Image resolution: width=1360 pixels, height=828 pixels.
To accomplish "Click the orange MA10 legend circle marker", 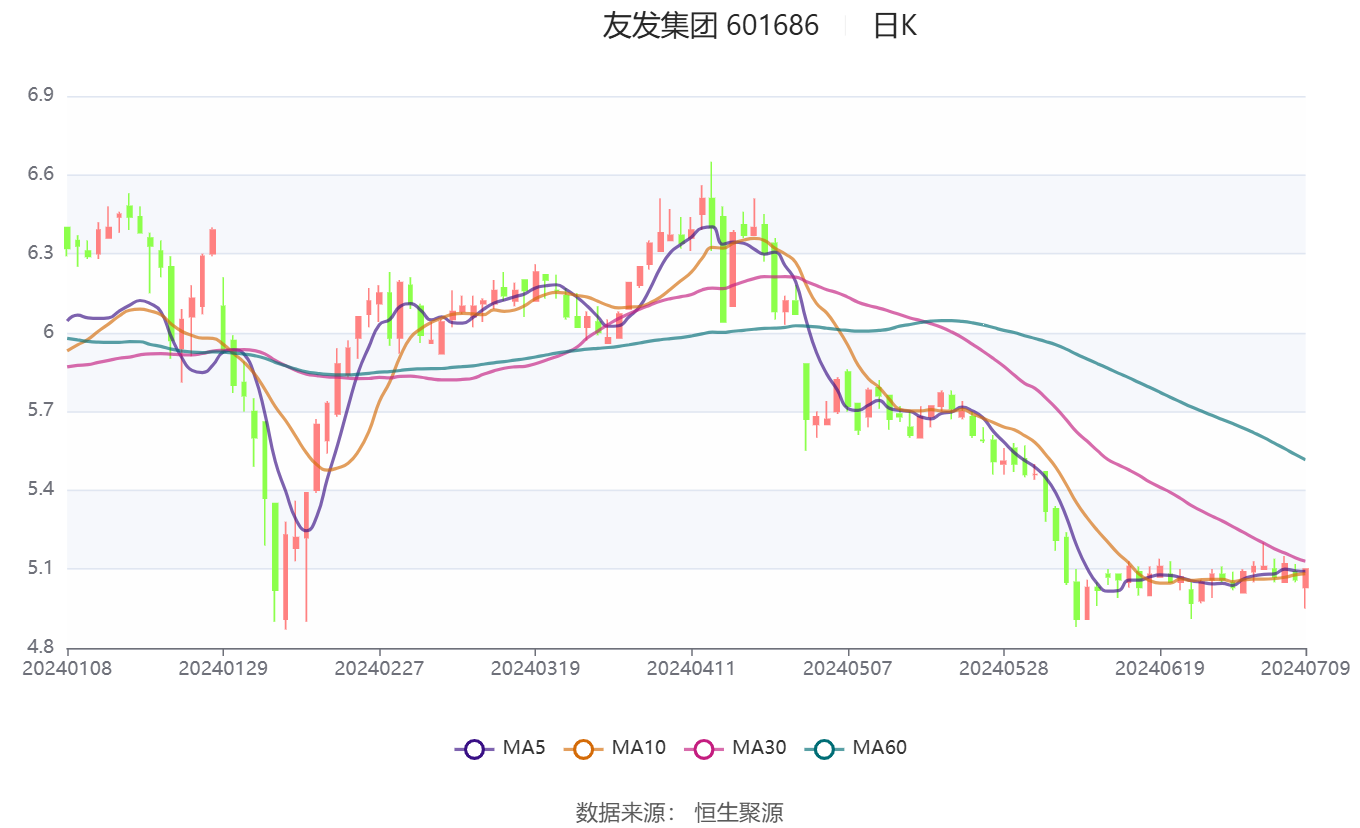I will 584,748.
